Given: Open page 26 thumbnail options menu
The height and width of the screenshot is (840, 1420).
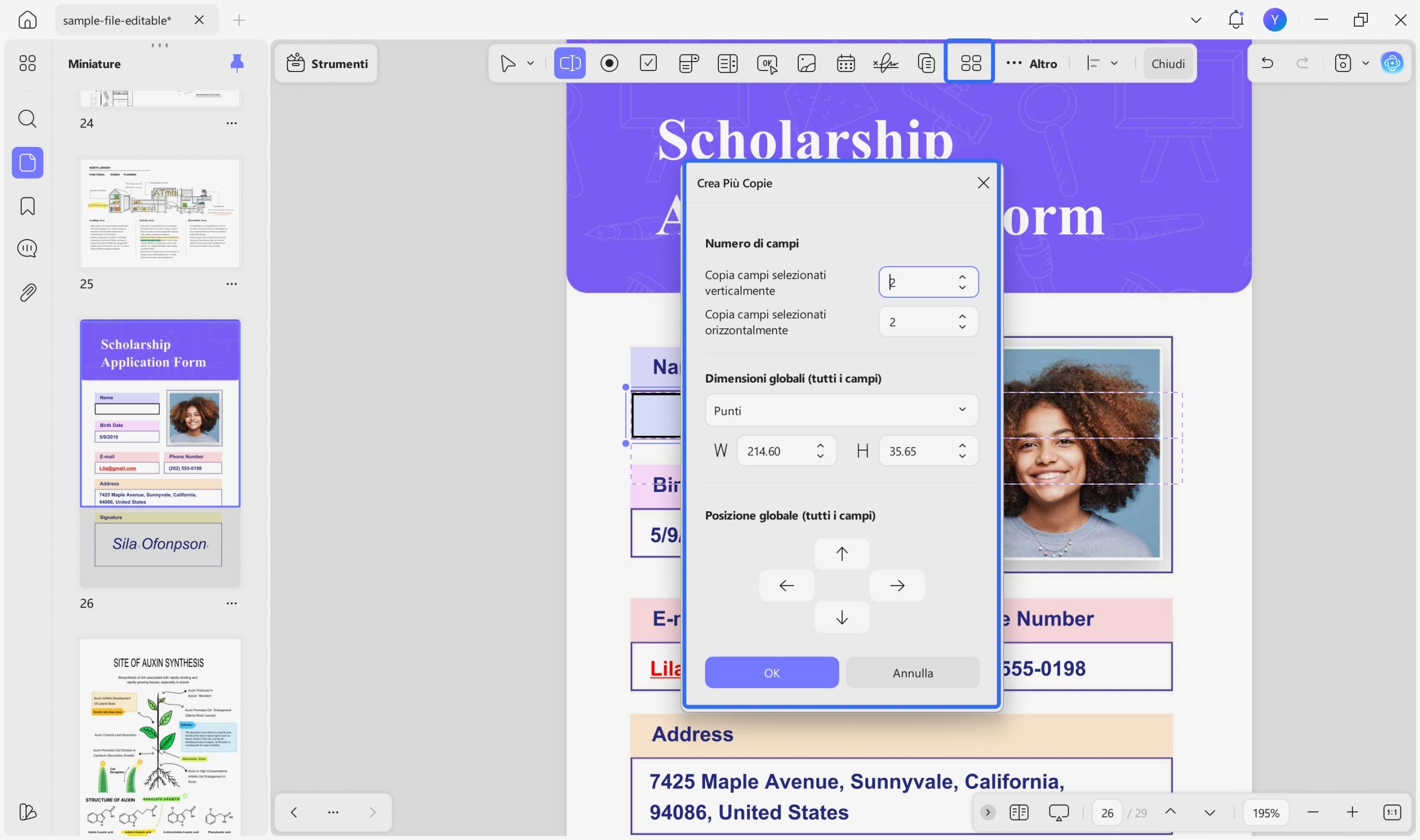Looking at the screenshot, I should pyautogui.click(x=231, y=603).
